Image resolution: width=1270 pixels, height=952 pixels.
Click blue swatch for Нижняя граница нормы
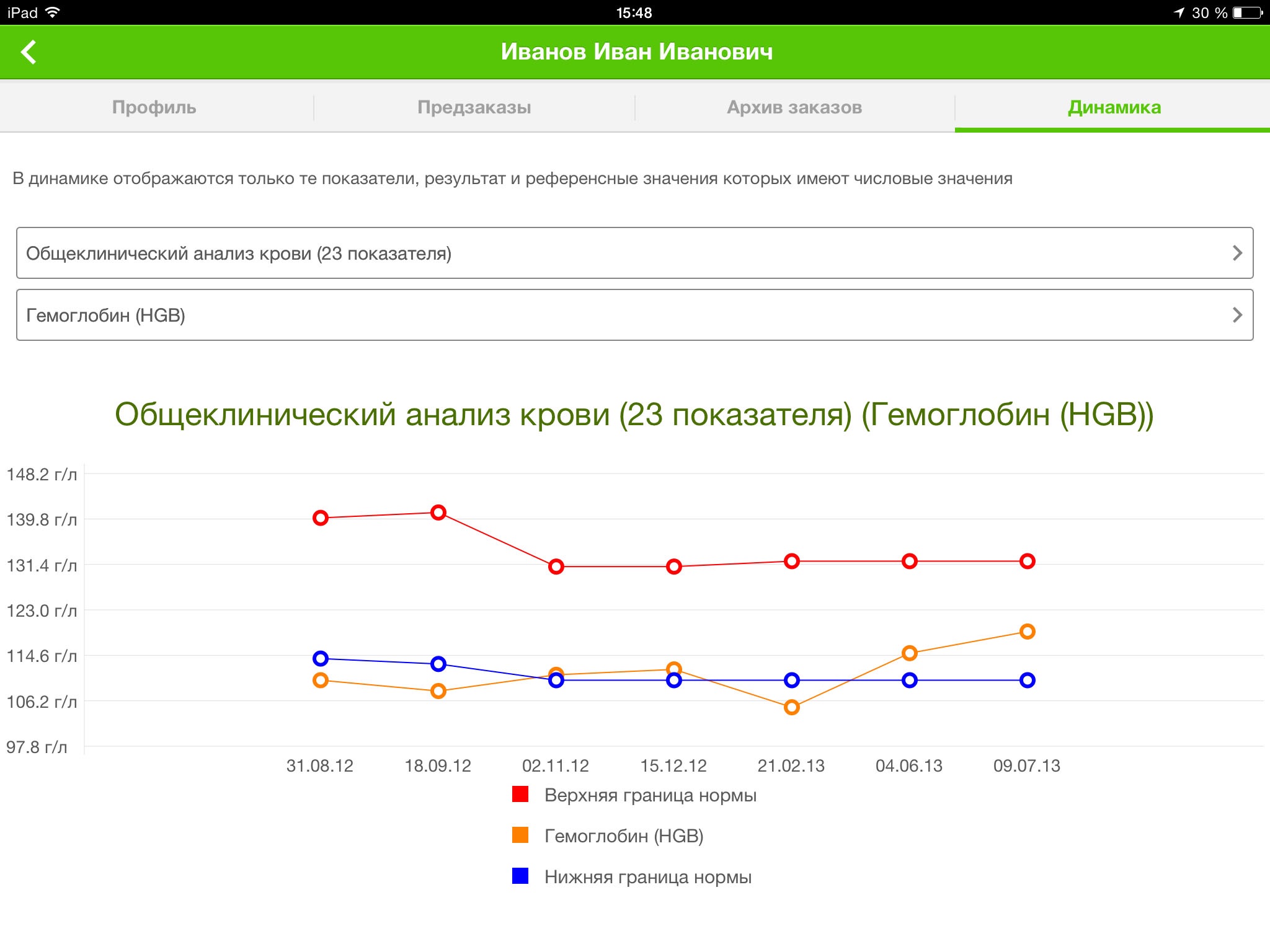[x=520, y=876]
